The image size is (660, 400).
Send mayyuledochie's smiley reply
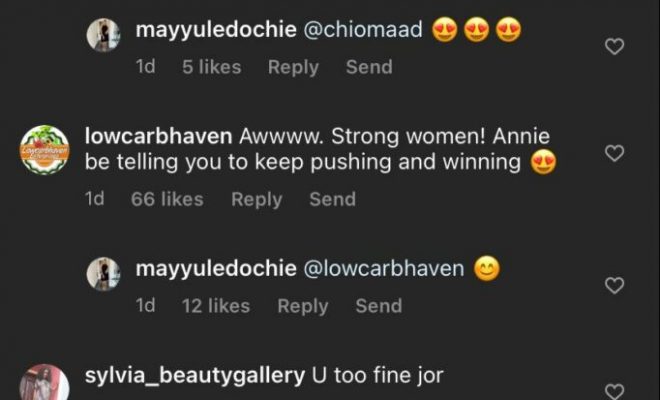click(x=378, y=306)
